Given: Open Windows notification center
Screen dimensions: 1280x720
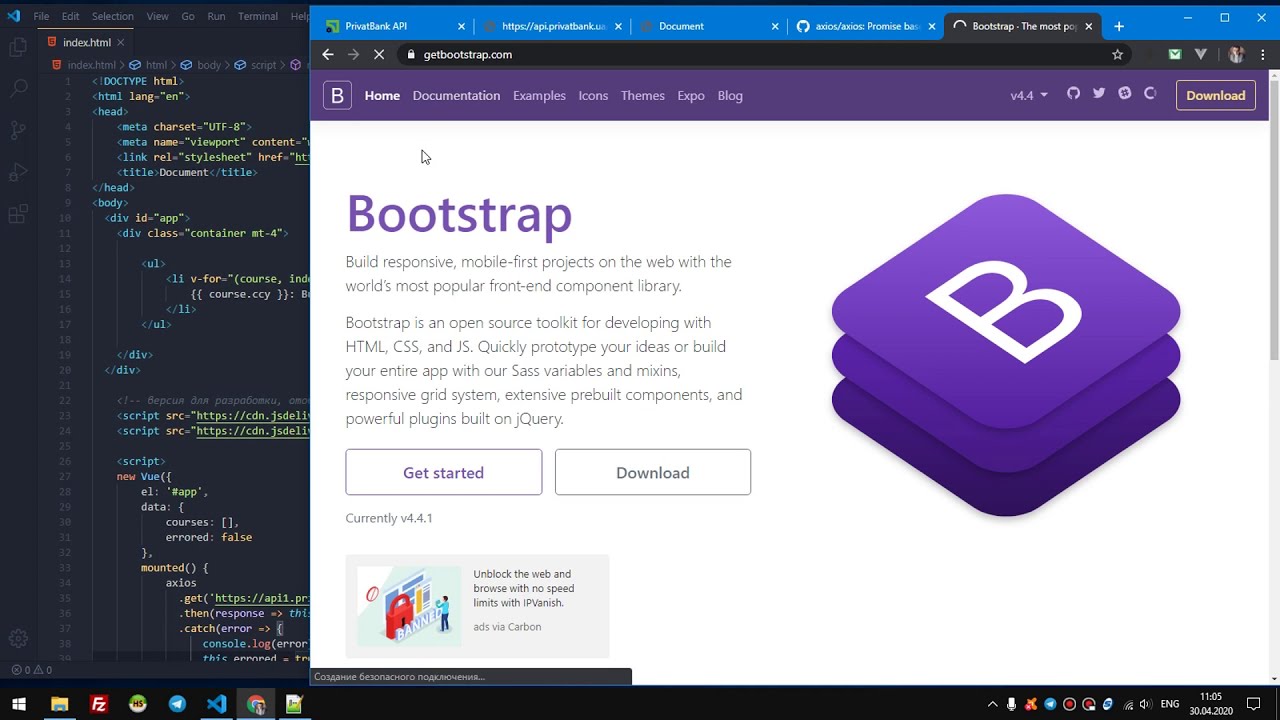Looking at the screenshot, I should pos(1253,704).
